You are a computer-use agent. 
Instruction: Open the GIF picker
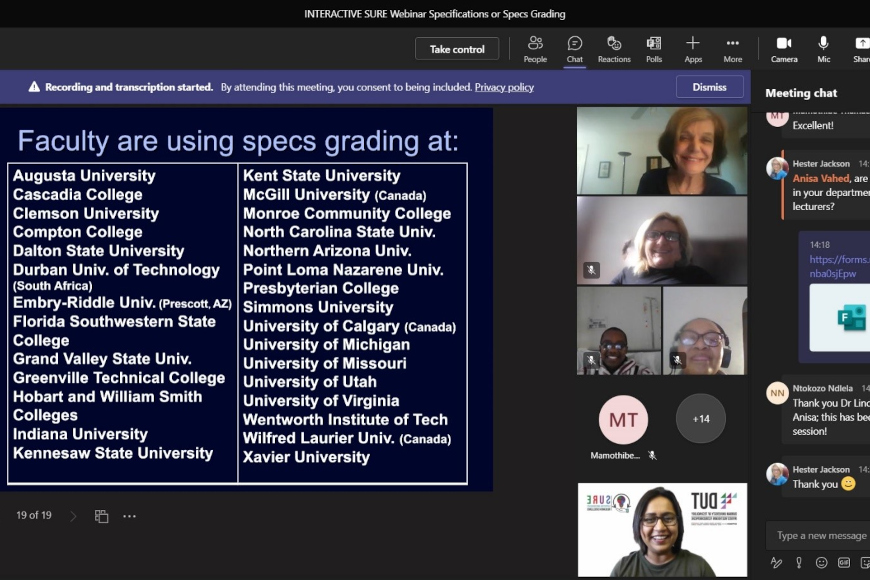(843, 563)
